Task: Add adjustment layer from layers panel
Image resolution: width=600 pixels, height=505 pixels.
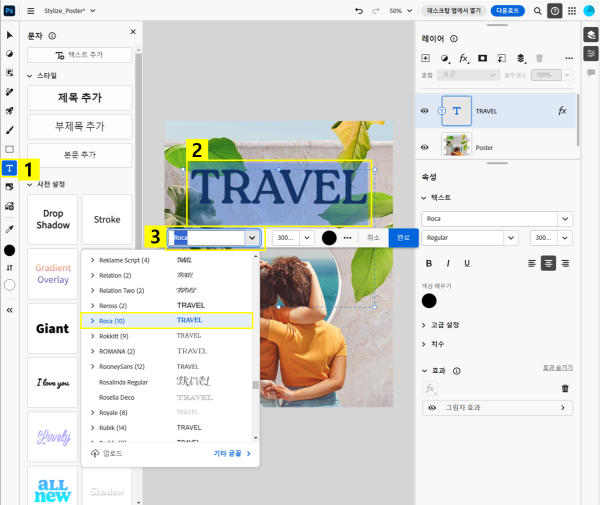Action: [445, 58]
